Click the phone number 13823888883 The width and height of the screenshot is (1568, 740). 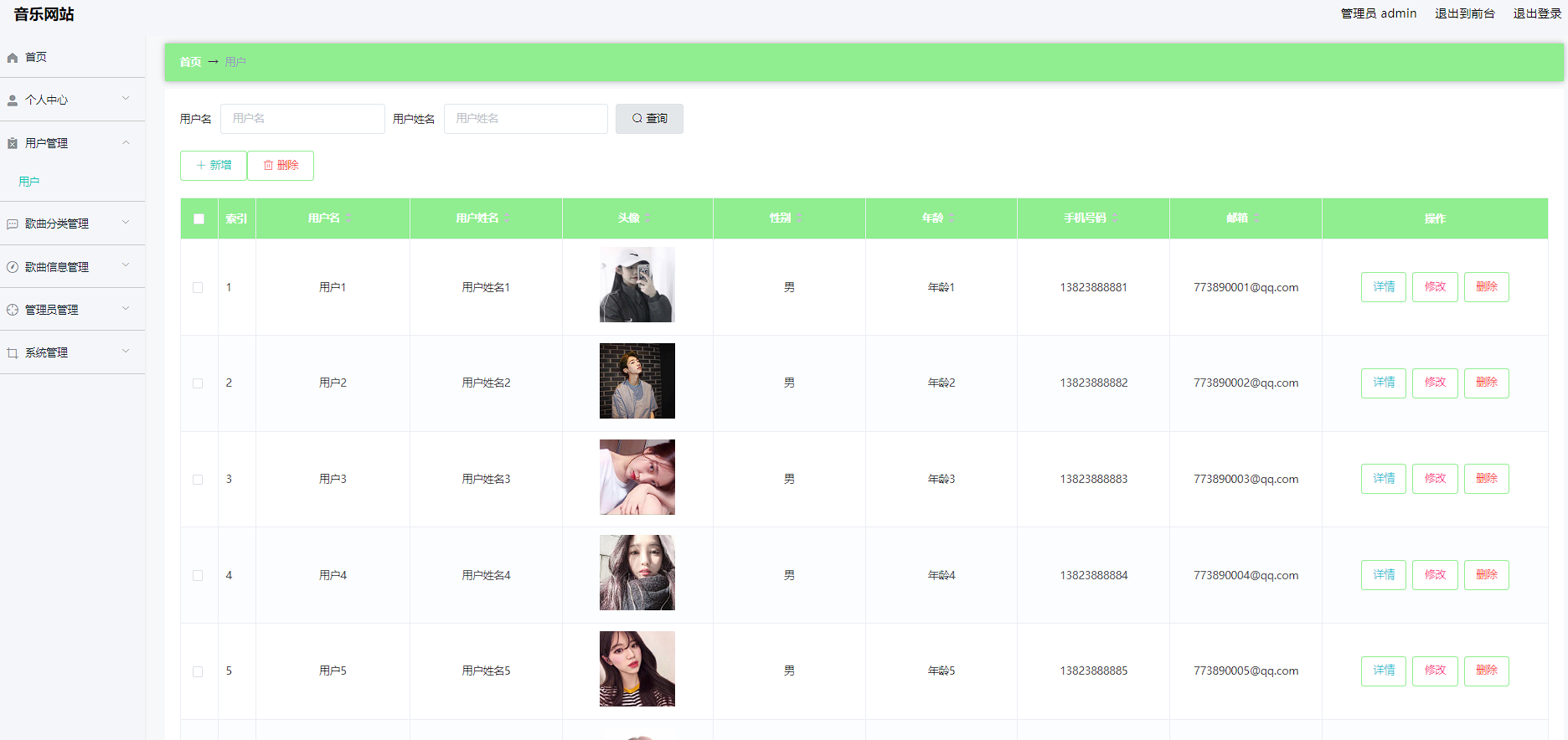[x=1094, y=480]
